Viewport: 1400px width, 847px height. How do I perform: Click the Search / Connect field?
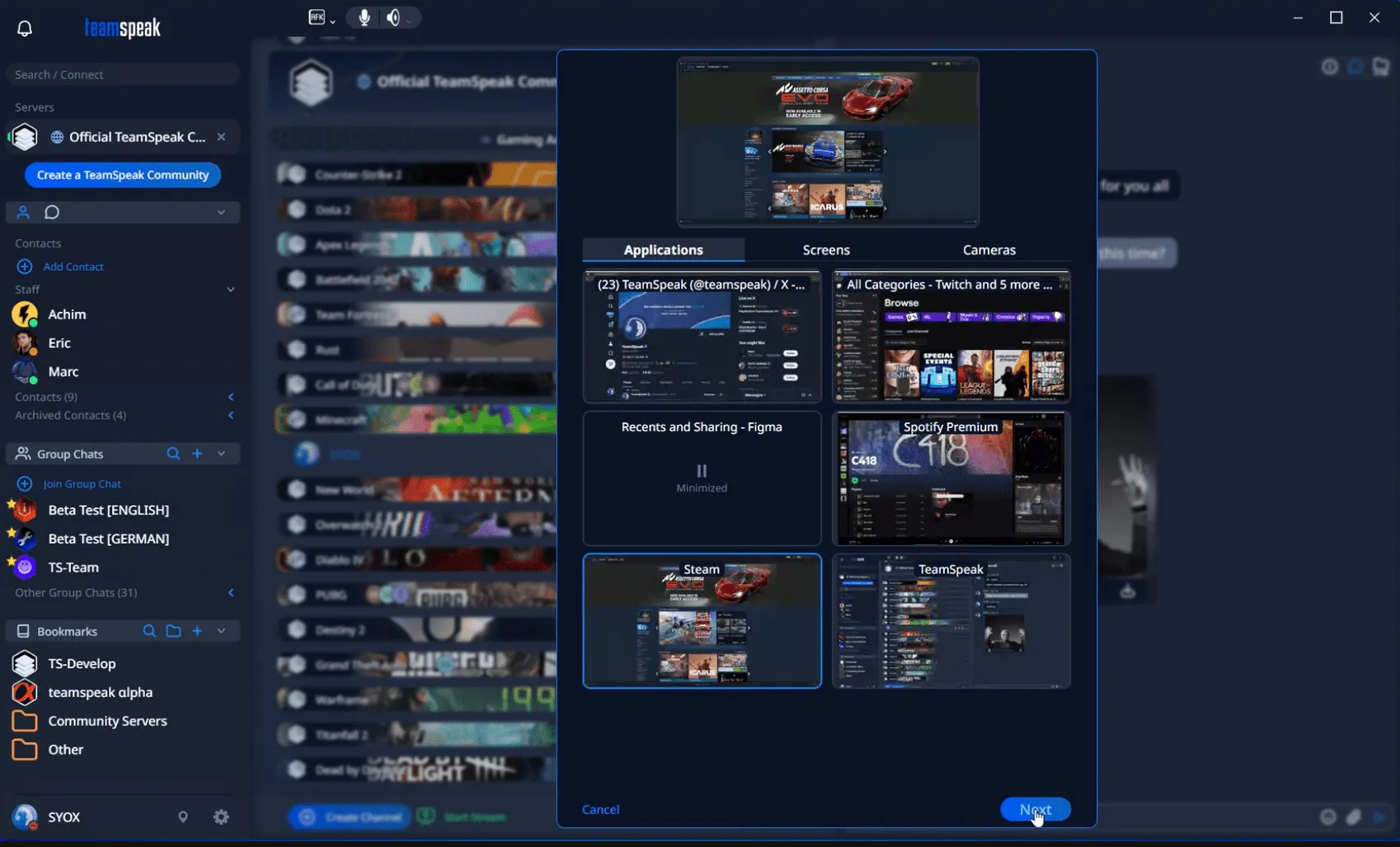[122, 73]
